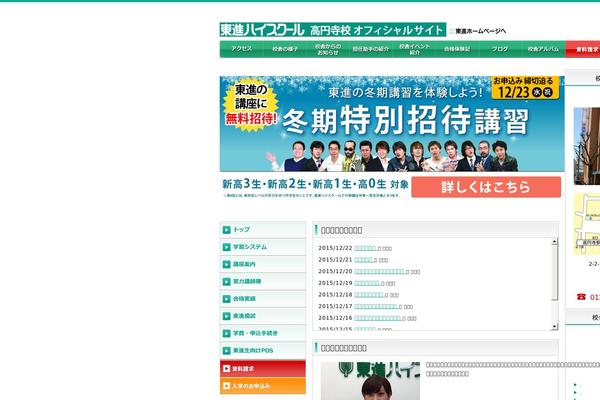
Task: Open the news link dated 2015/12/19
Action: click(369, 283)
